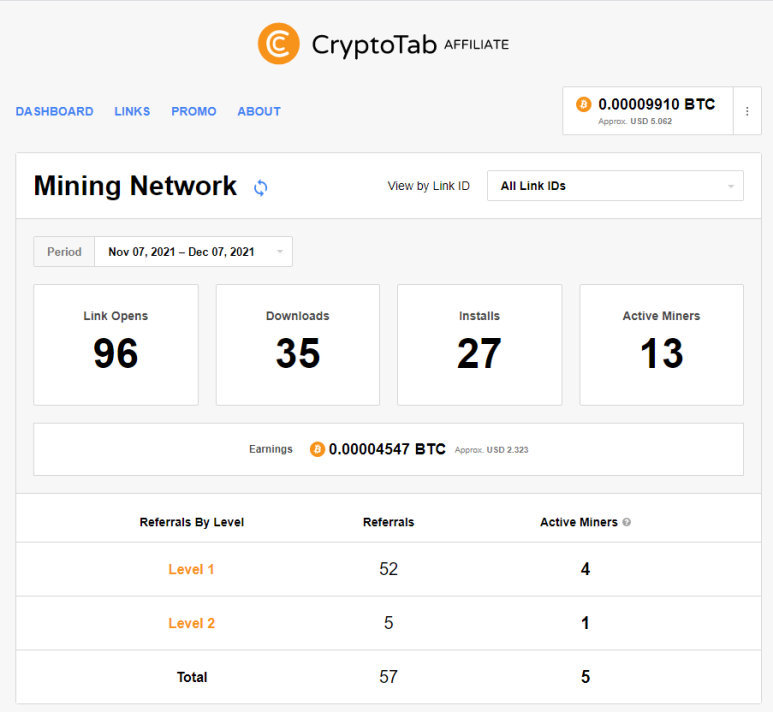Open Level 2 referrals
773x712 pixels.
point(191,623)
